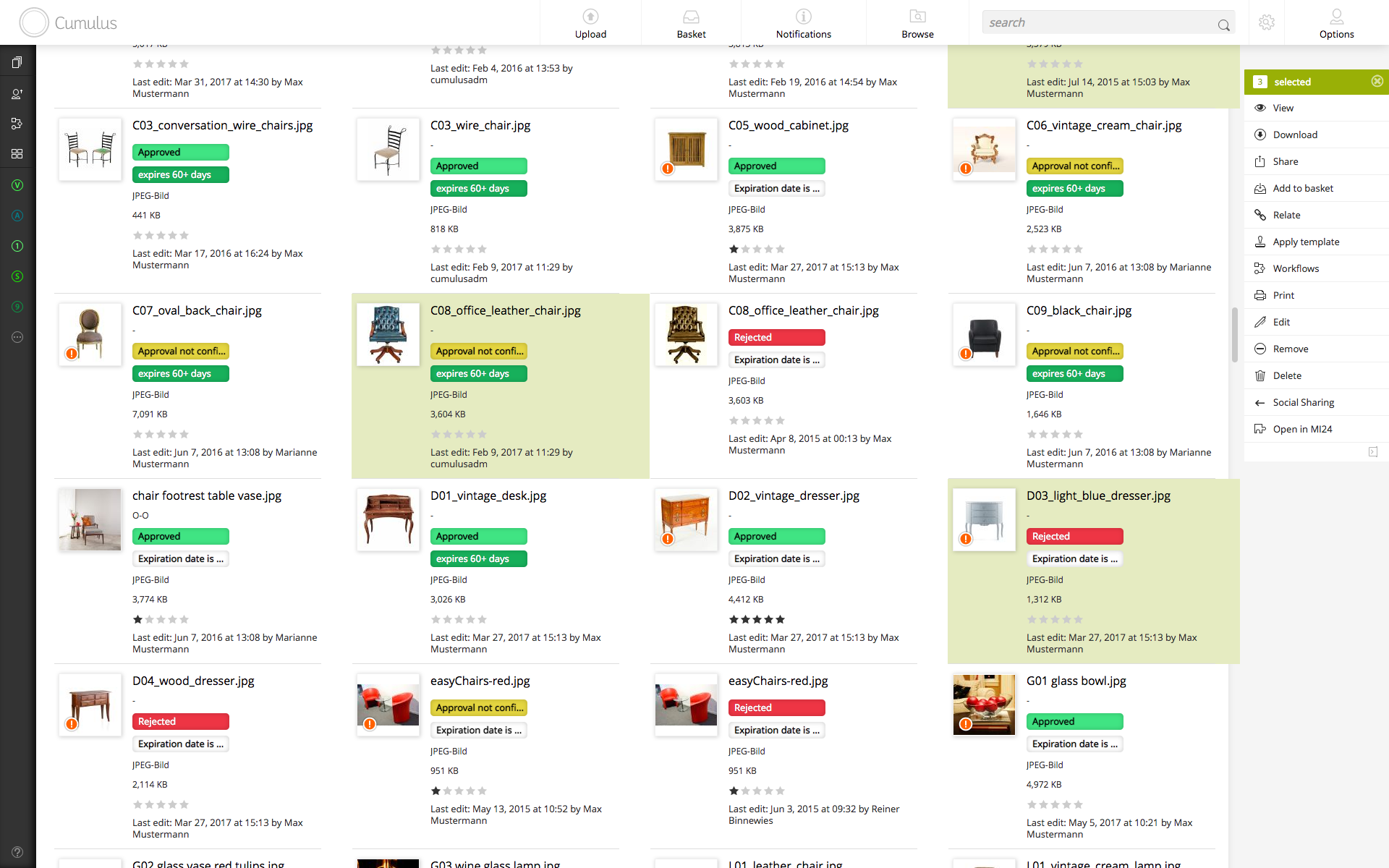Open C06_vintage_cream_chair.jpg title
This screenshot has width=1389, height=868.
1103,125
